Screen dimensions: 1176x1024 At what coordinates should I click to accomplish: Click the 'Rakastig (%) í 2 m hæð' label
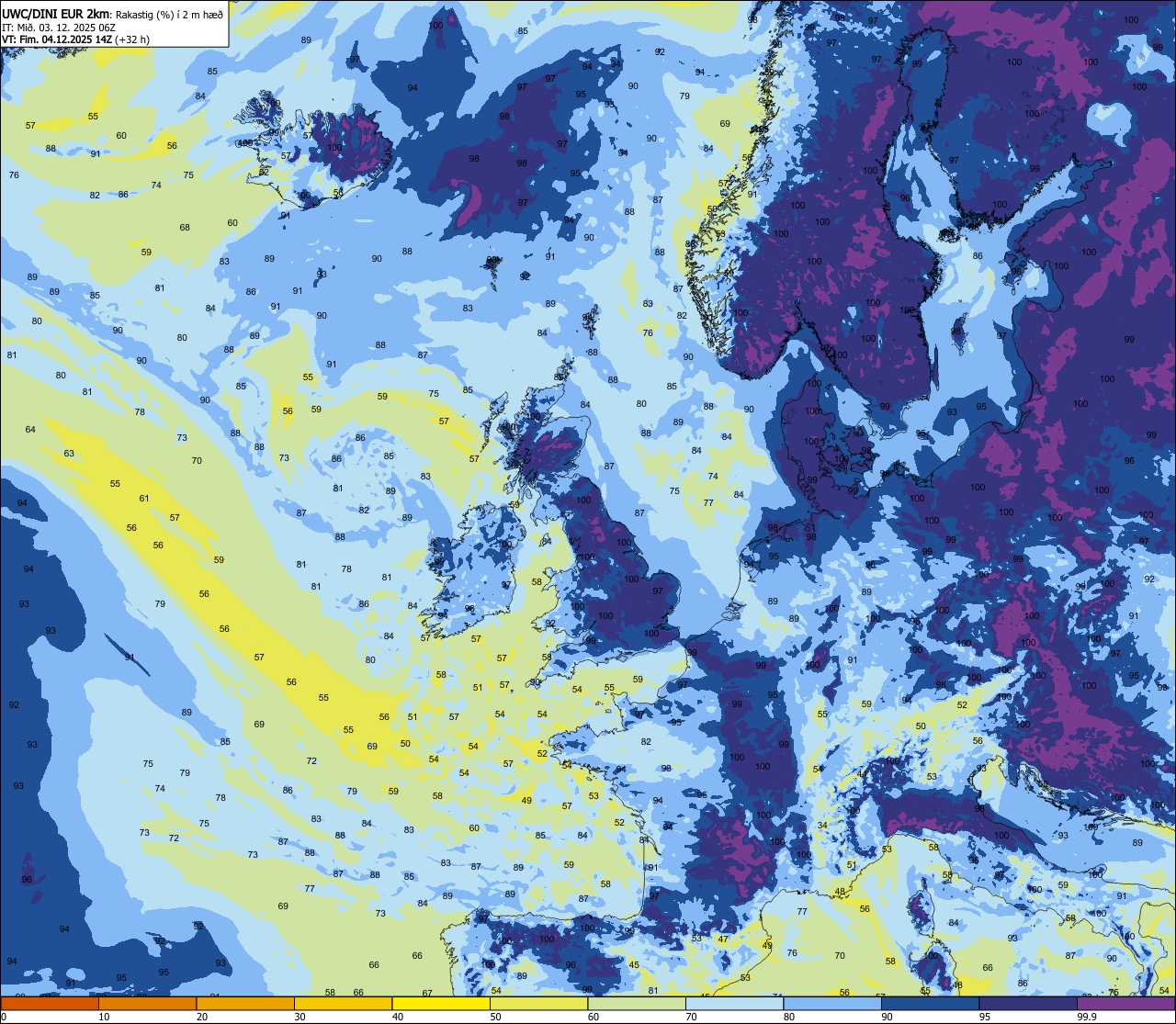[169, 15]
